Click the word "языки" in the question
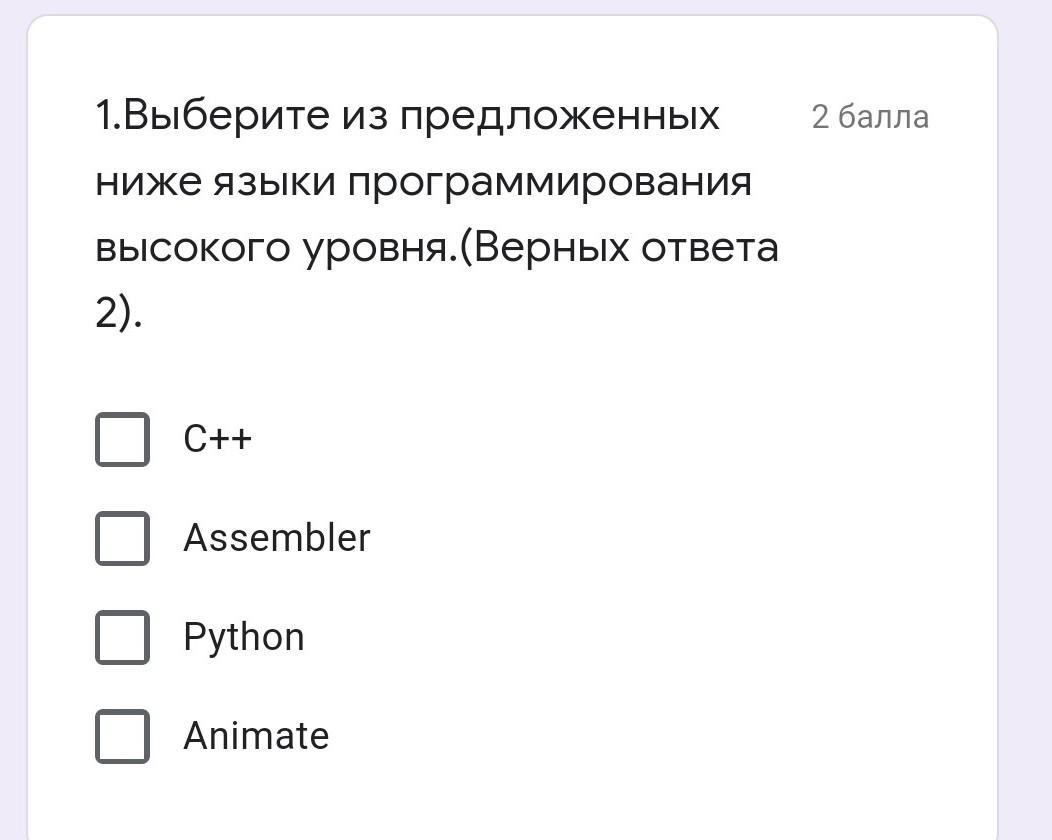 272,182
